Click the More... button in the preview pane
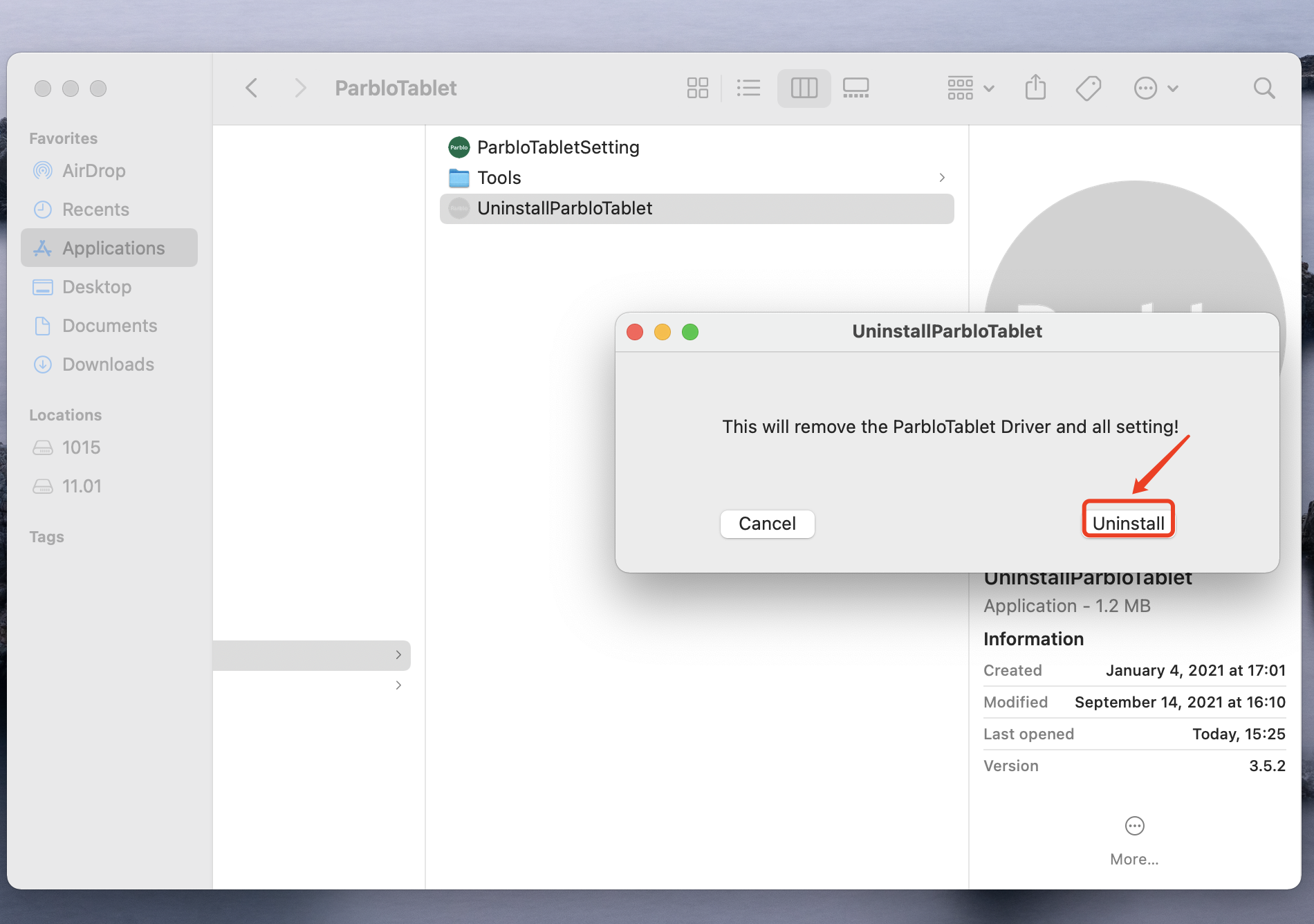This screenshot has height=924, width=1314. pos(1134,840)
